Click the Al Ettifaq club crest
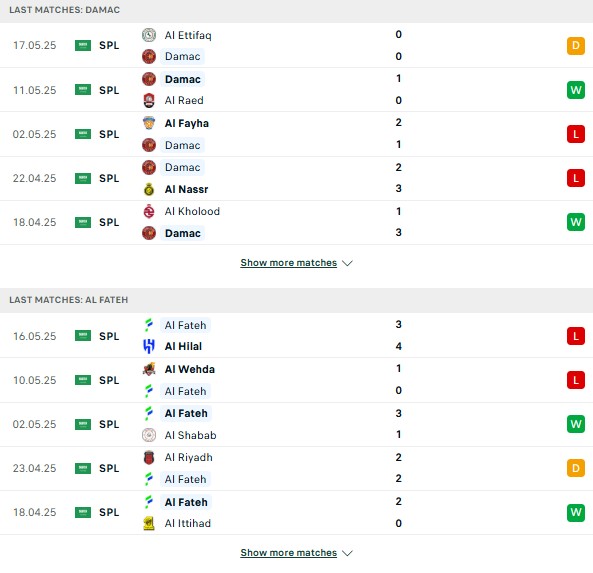 click(149, 35)
